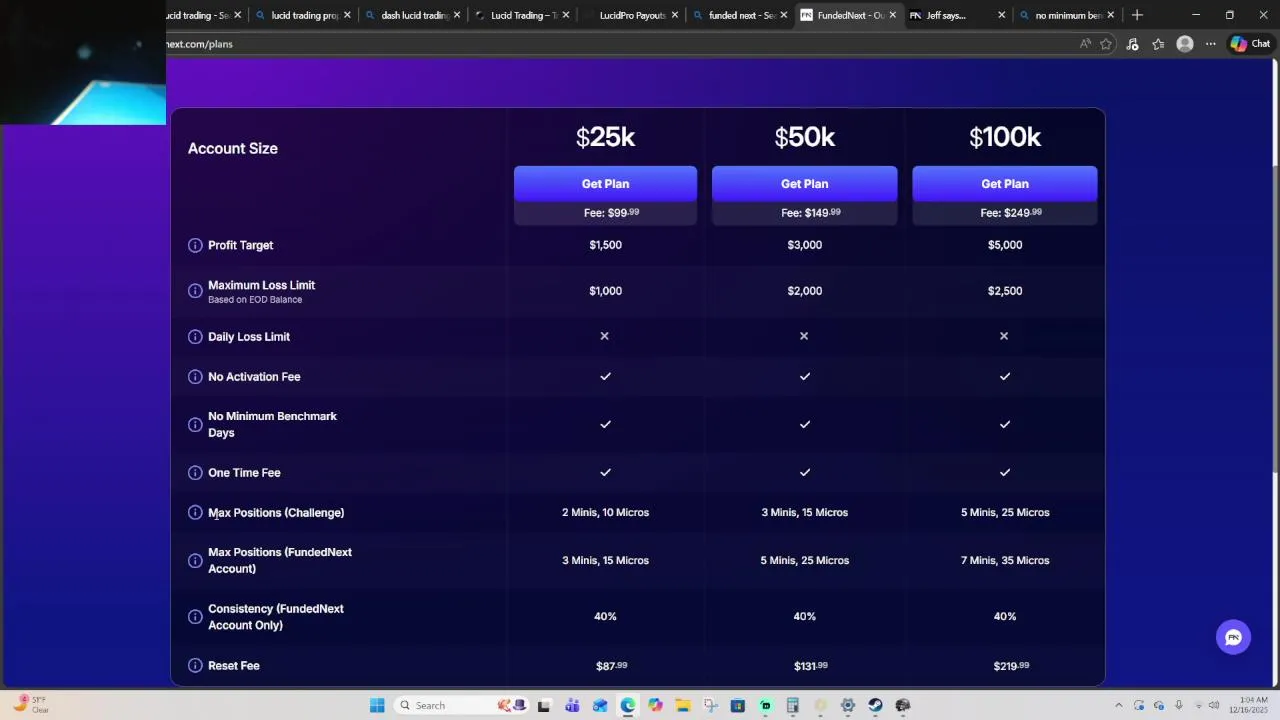Show info for Consistency (FundedNext Account Only)
1280x720 pixels.
(x=195, y=617)
